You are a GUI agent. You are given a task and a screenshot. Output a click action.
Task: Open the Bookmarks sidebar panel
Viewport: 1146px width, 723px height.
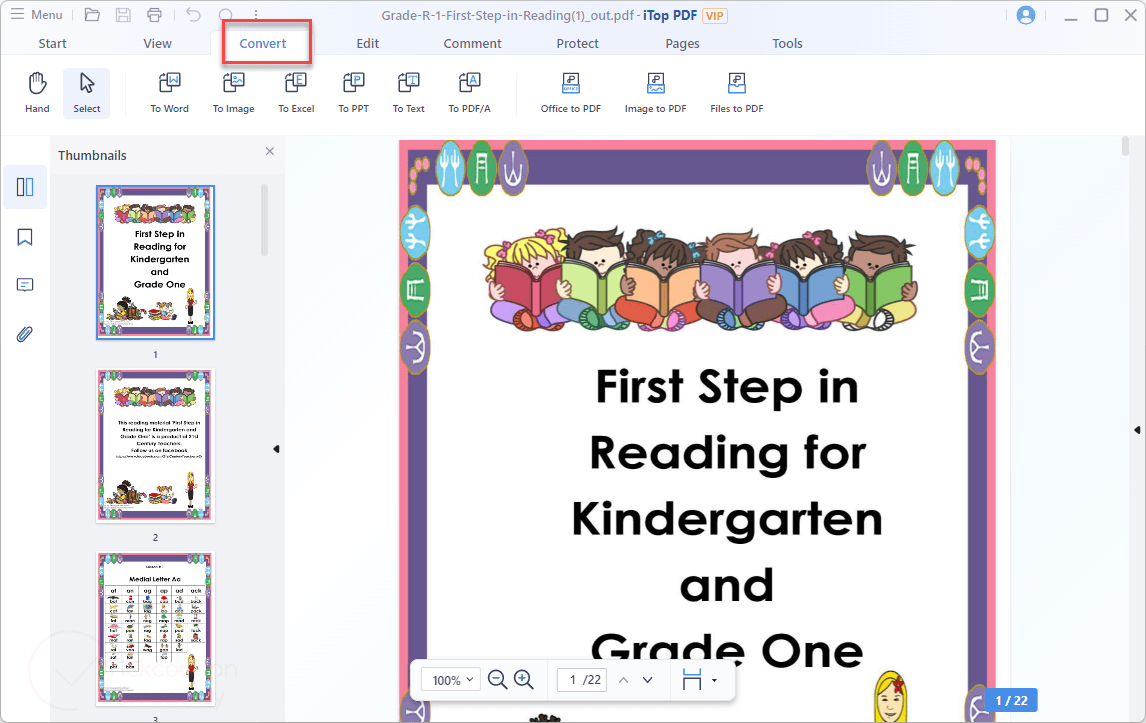click(25, 237)
